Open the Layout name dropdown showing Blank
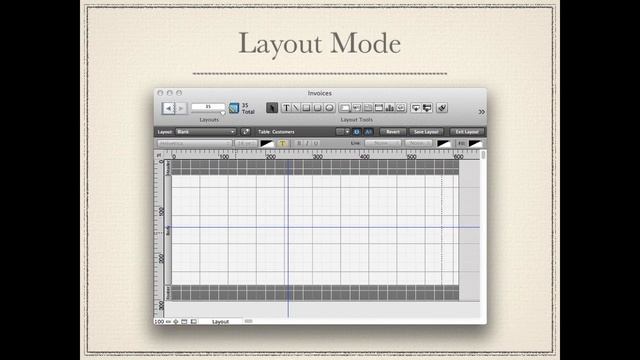Screen dimensions: 640x360 206,131
